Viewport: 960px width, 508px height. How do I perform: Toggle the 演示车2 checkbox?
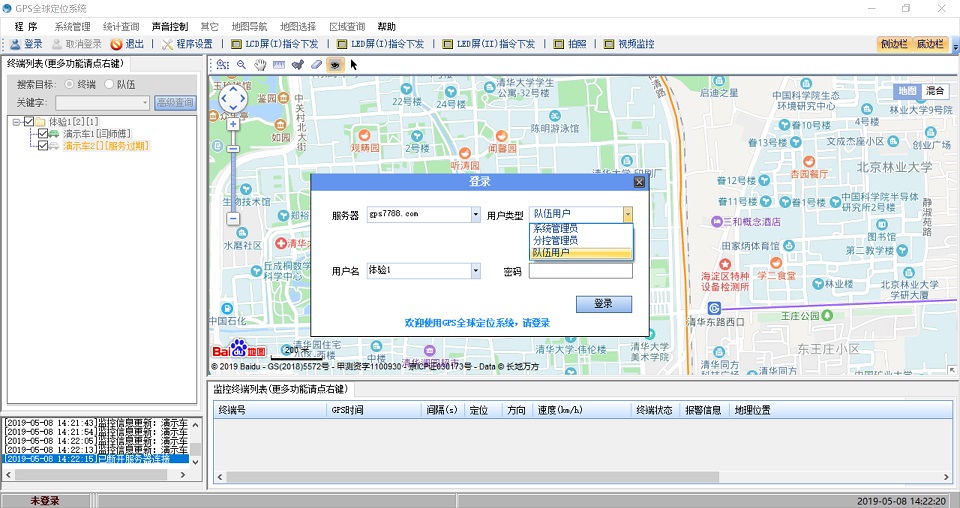pyautogui.click(x=43, y=146)
